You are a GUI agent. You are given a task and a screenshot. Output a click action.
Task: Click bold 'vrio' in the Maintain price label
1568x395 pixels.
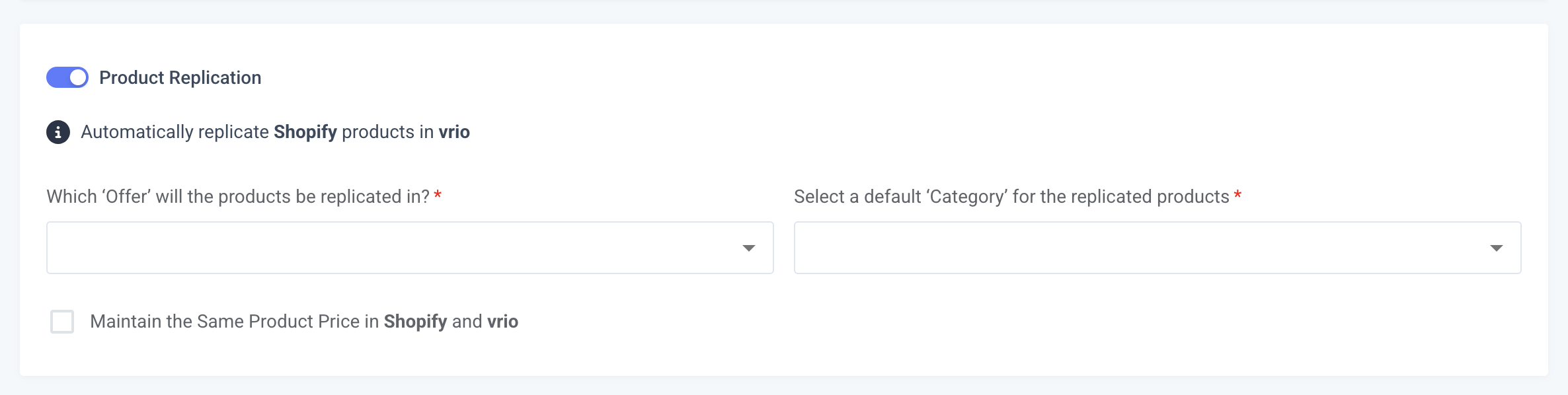pos(503,322)
